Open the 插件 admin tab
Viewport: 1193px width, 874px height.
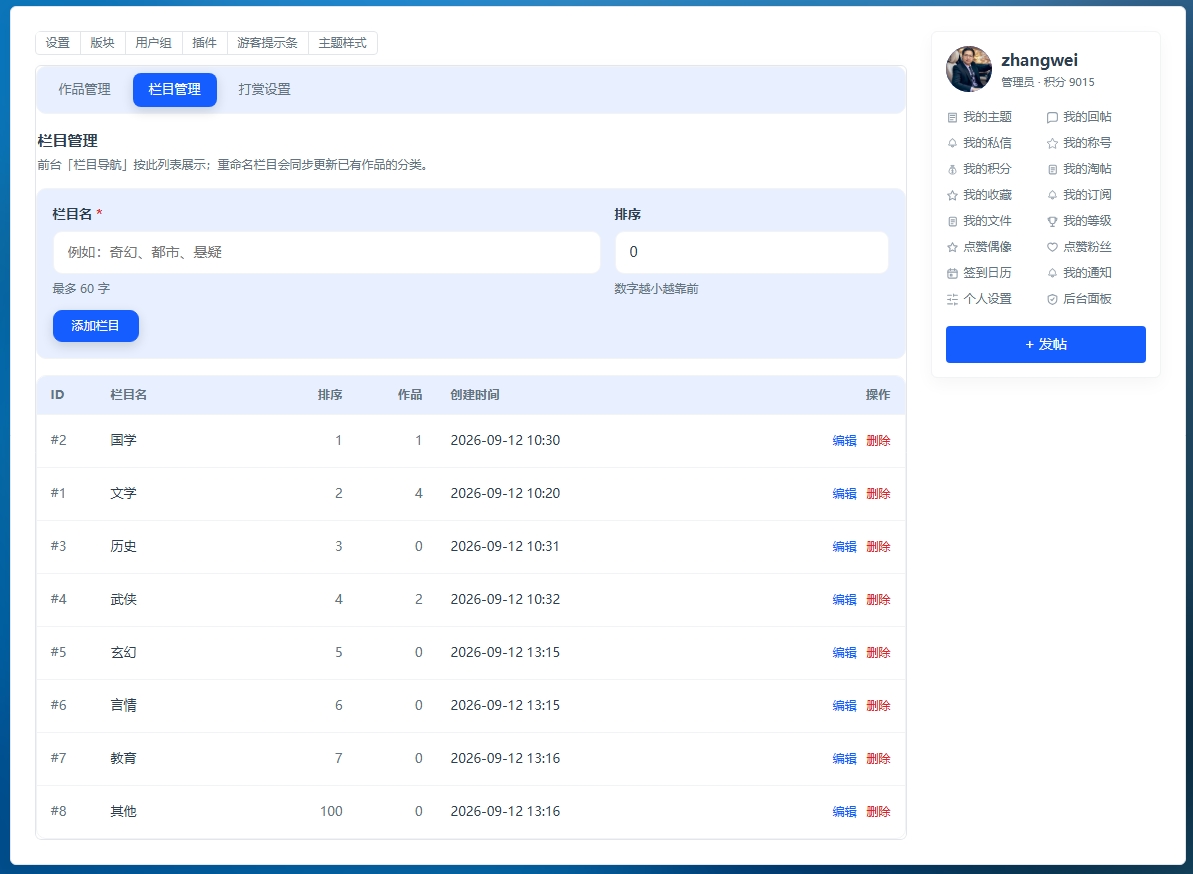point(205,43)
